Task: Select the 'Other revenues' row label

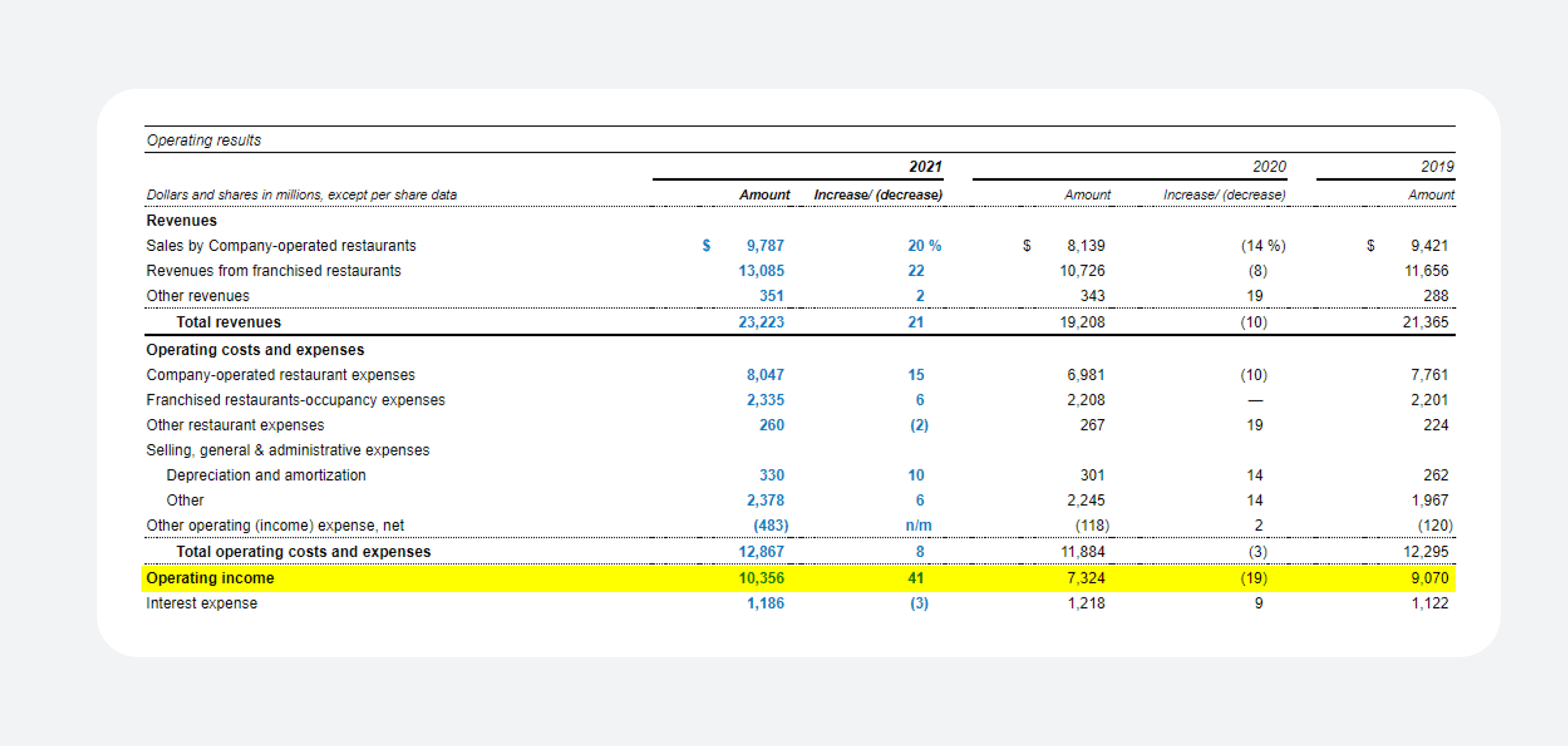Action: (198, 296)
